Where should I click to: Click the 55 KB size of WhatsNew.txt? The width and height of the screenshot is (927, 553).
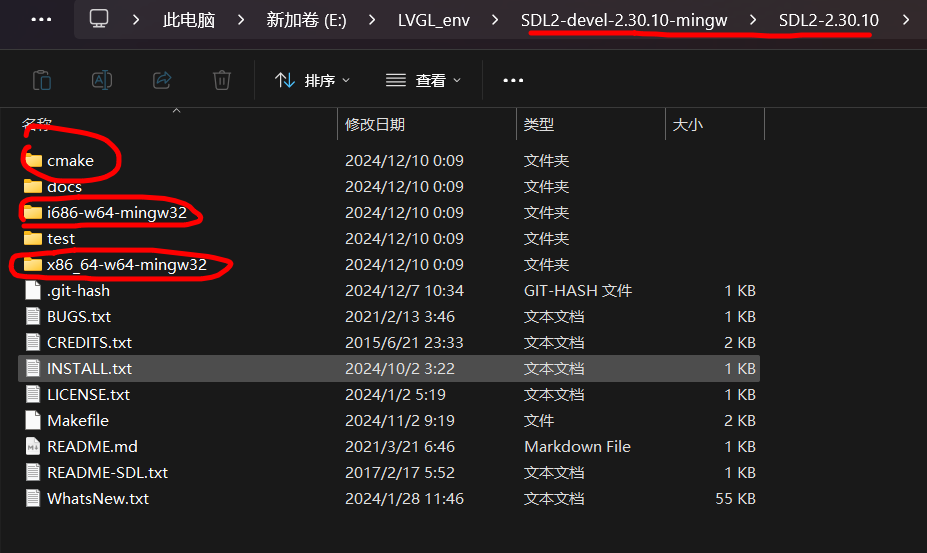point(735,499)
